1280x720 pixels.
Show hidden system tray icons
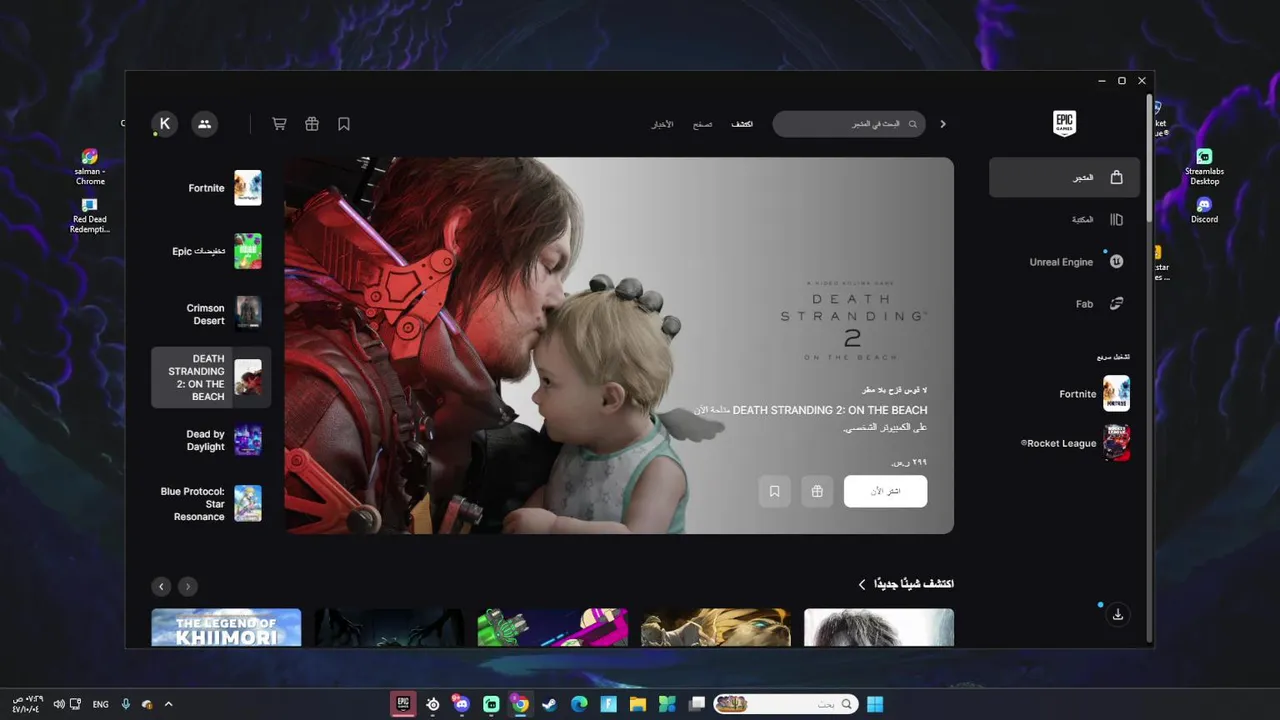(168, 704)
